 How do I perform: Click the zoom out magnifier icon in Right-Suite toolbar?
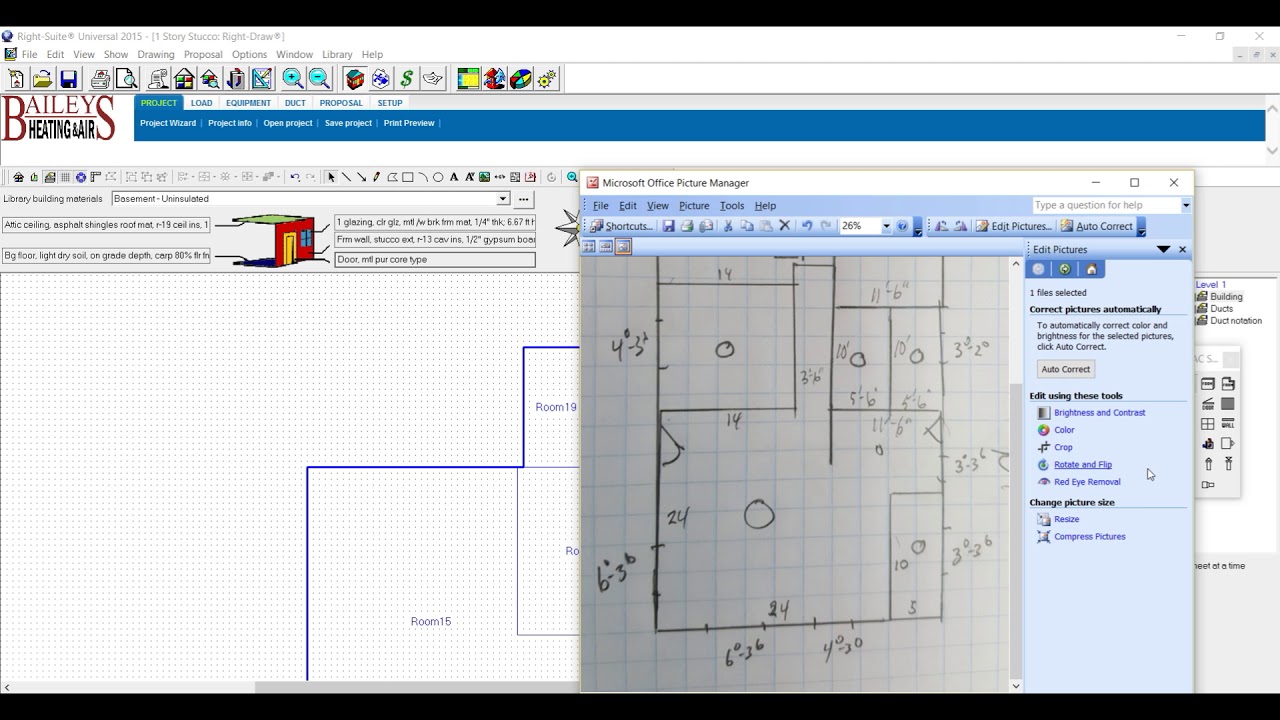319,79
